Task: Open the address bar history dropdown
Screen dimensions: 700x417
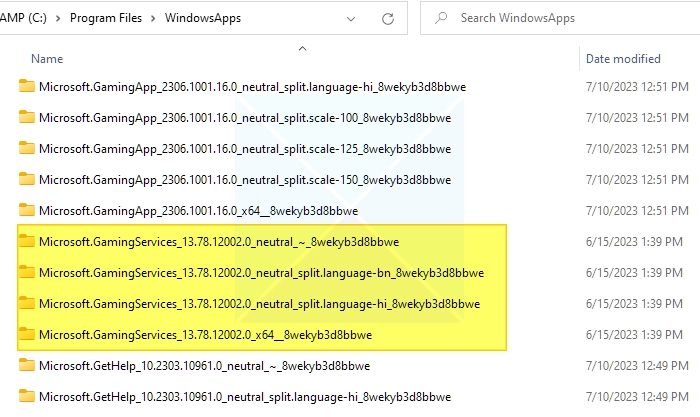Action: coord(351,19)
